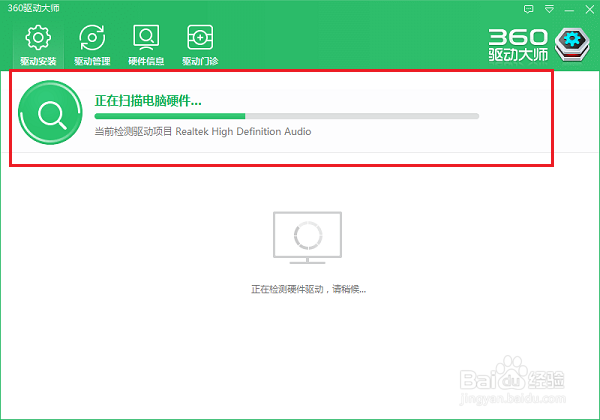The height and width of the screenshot is (420, 600).
Task: Open the 驱动安装 tab
Action: (38, 45)
